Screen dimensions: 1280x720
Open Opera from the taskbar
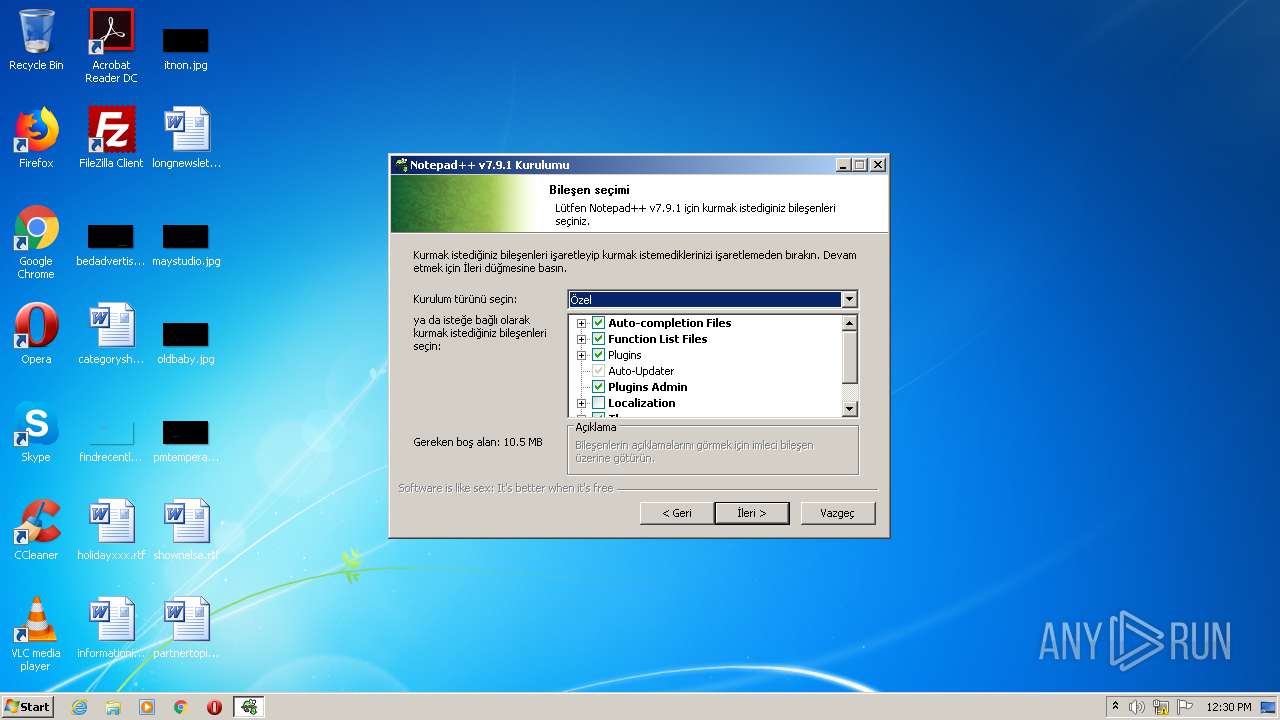214,707
